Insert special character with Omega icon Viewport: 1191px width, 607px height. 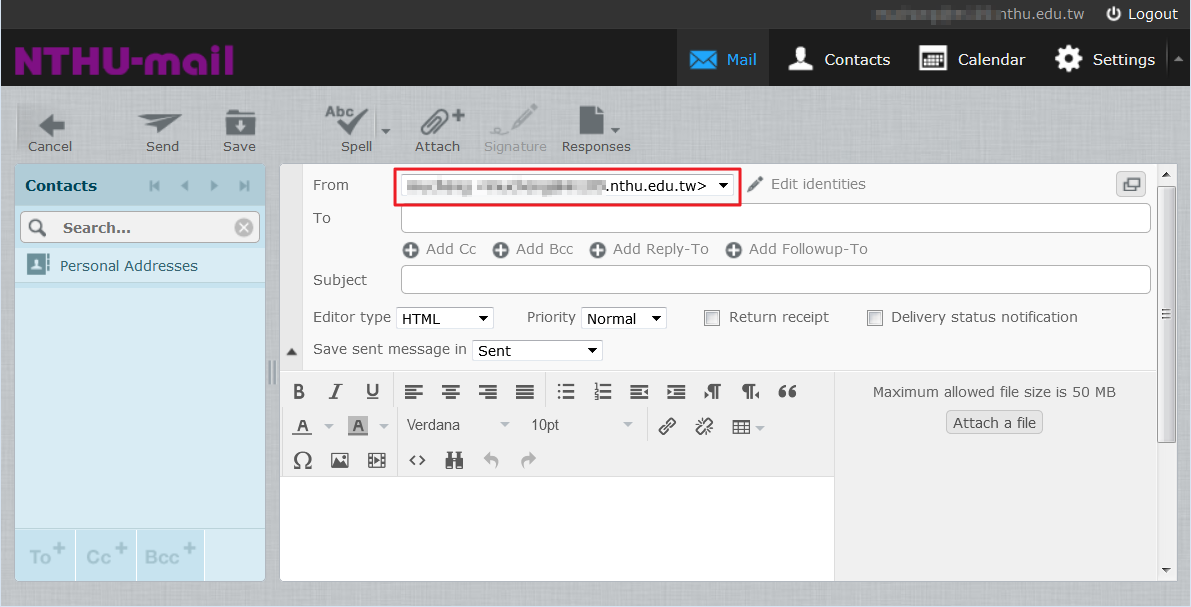pos(302,460)
